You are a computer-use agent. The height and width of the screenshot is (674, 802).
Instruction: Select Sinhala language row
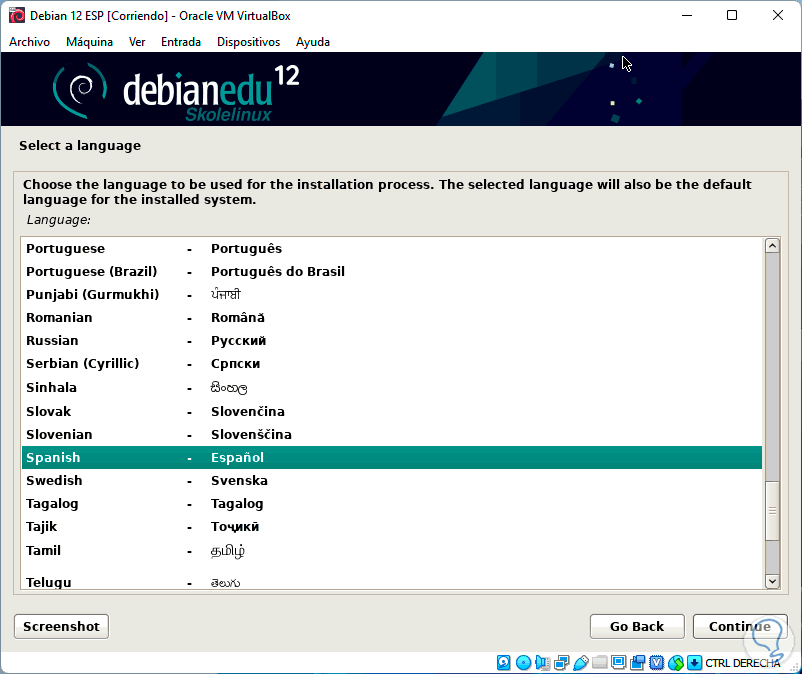(392, 388)
